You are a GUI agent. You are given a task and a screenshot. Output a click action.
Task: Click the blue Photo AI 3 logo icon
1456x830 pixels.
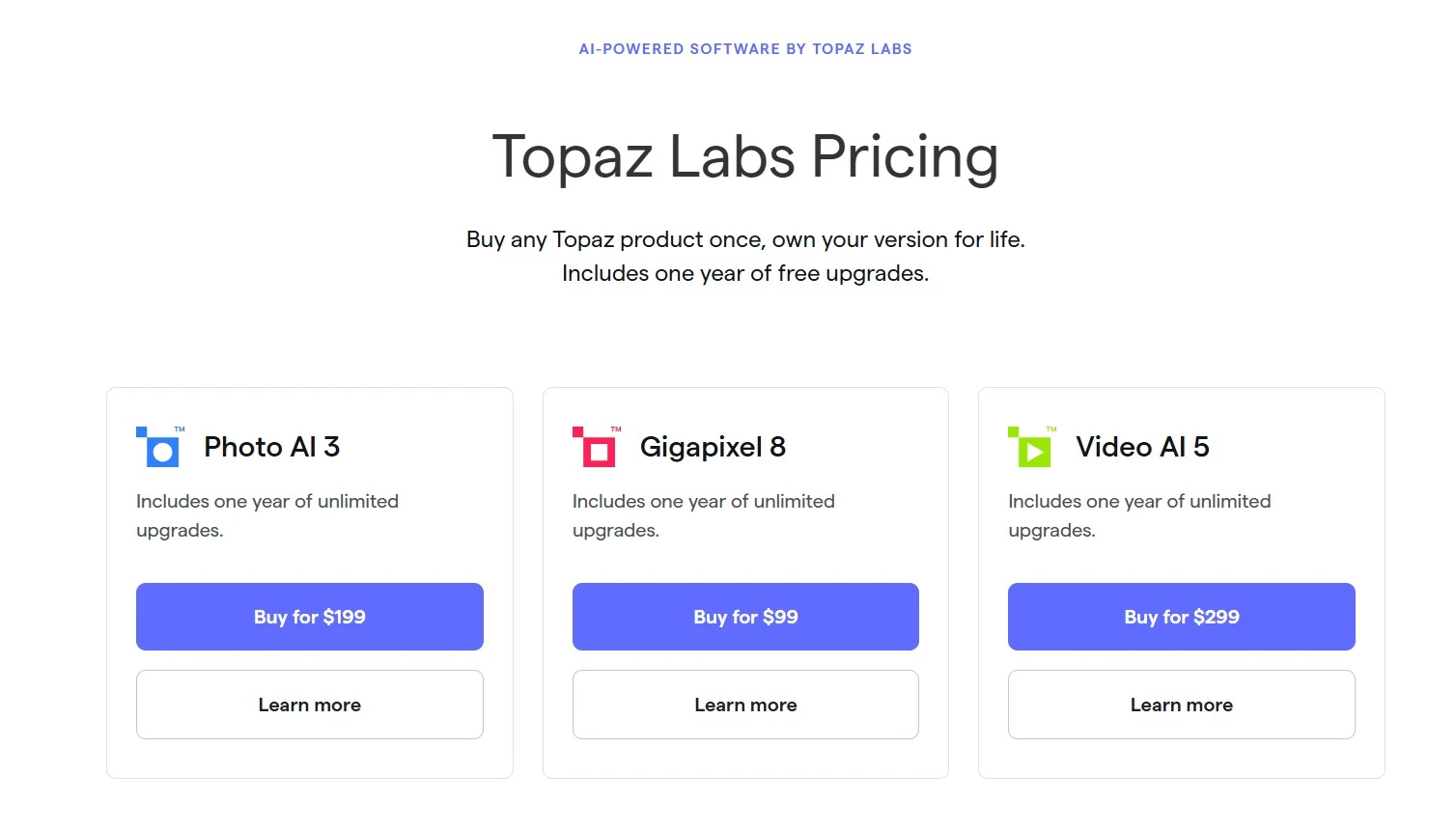[158, 447]
